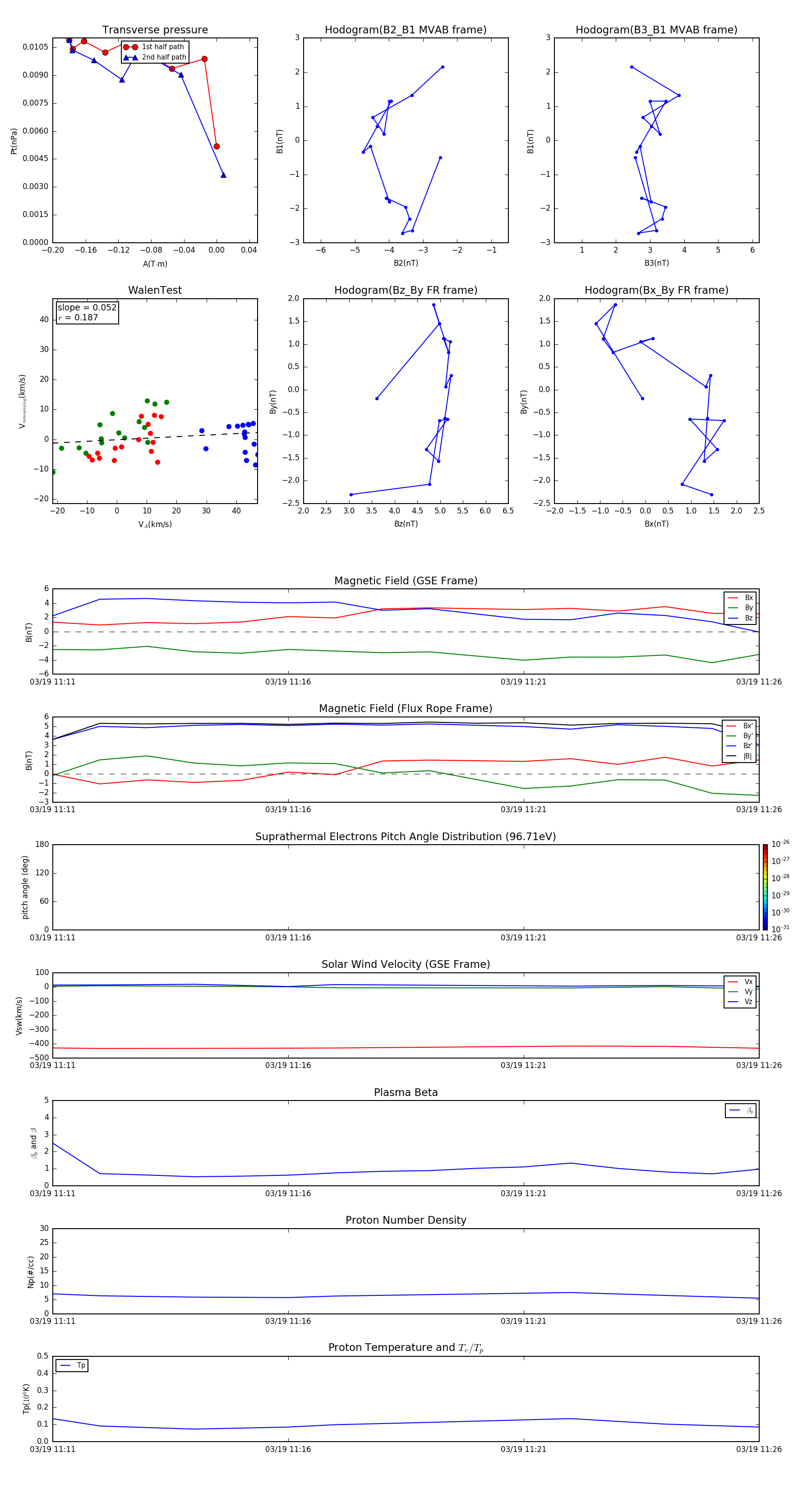Click the 'Hodogram(B2_B1 MVAB frame)' title
The height and width of the screenshot is (1489, 812).
(406, 30)
